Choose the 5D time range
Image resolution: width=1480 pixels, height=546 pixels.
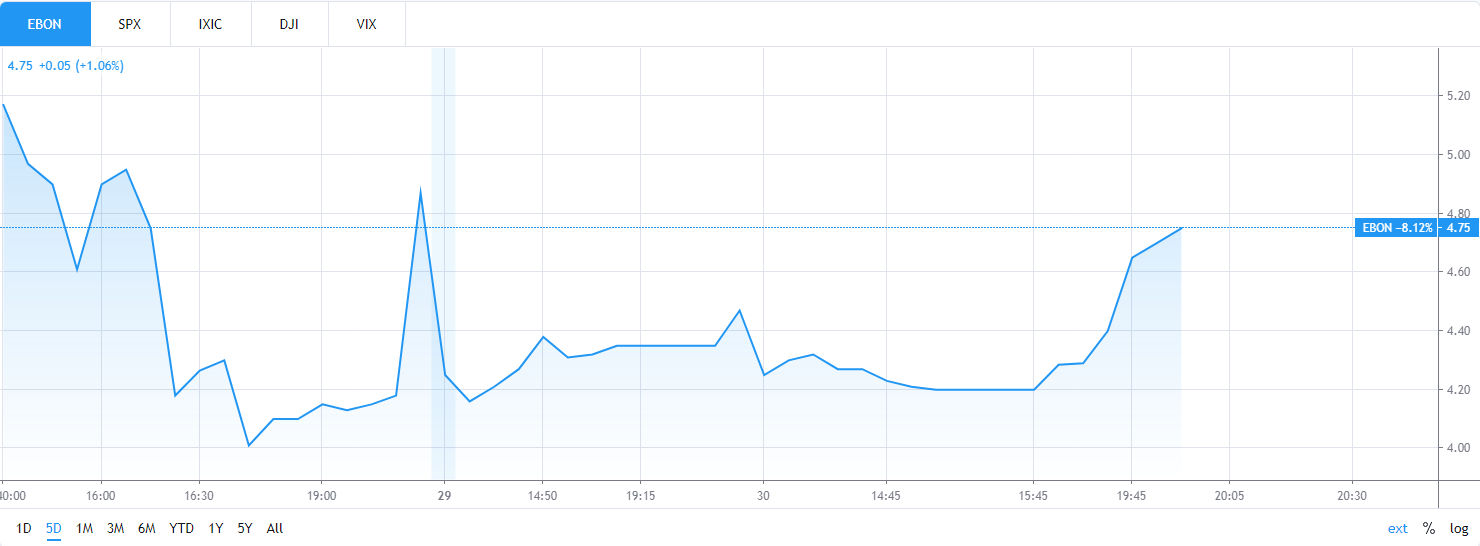coord(54,528)
